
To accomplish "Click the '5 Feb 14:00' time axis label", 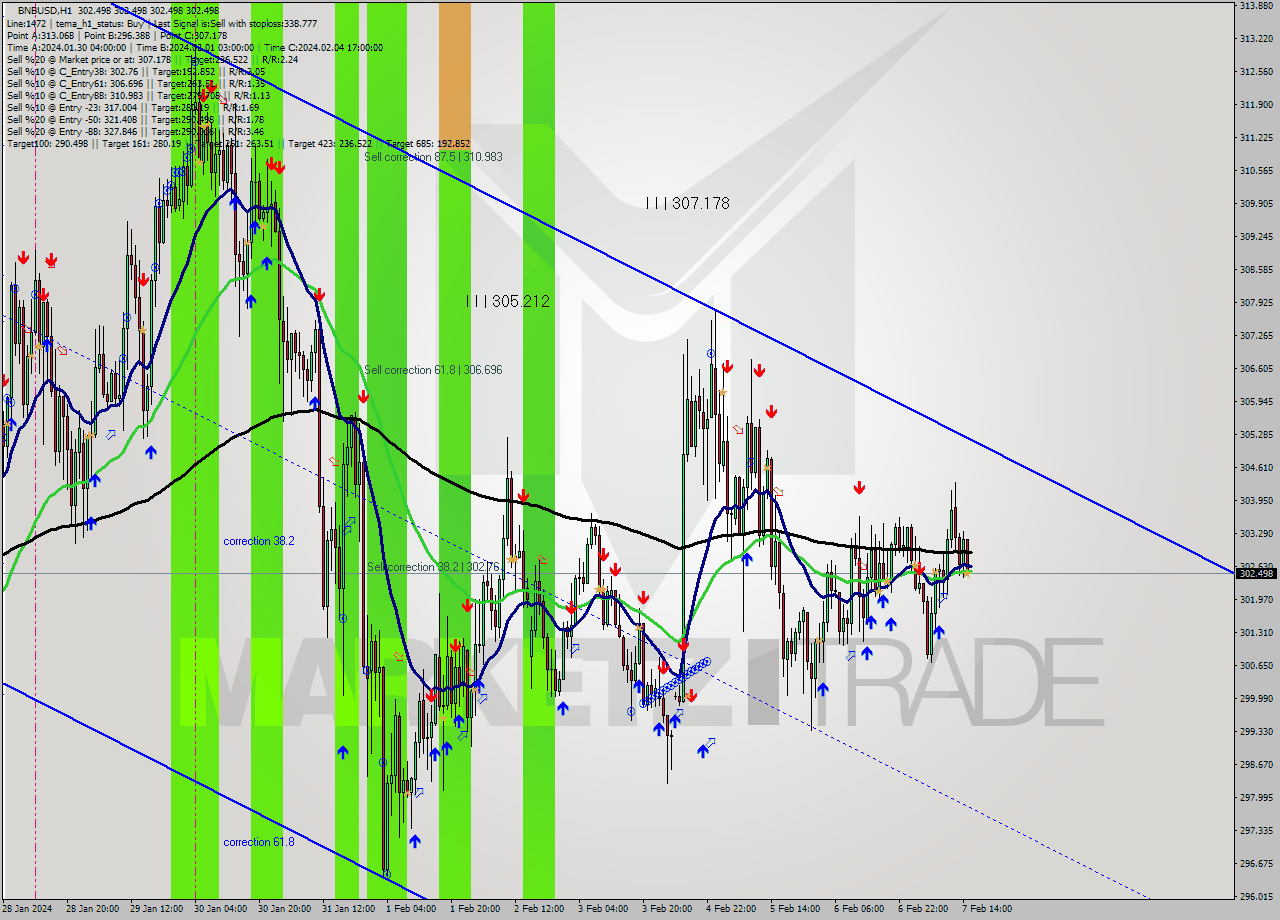I will [x=795, y=909].
